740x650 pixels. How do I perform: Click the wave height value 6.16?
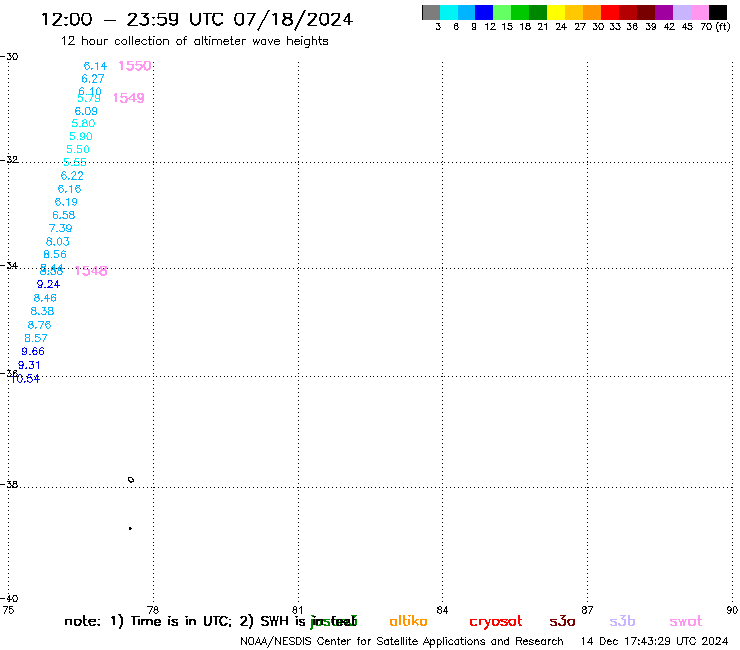tap(69, 189)
